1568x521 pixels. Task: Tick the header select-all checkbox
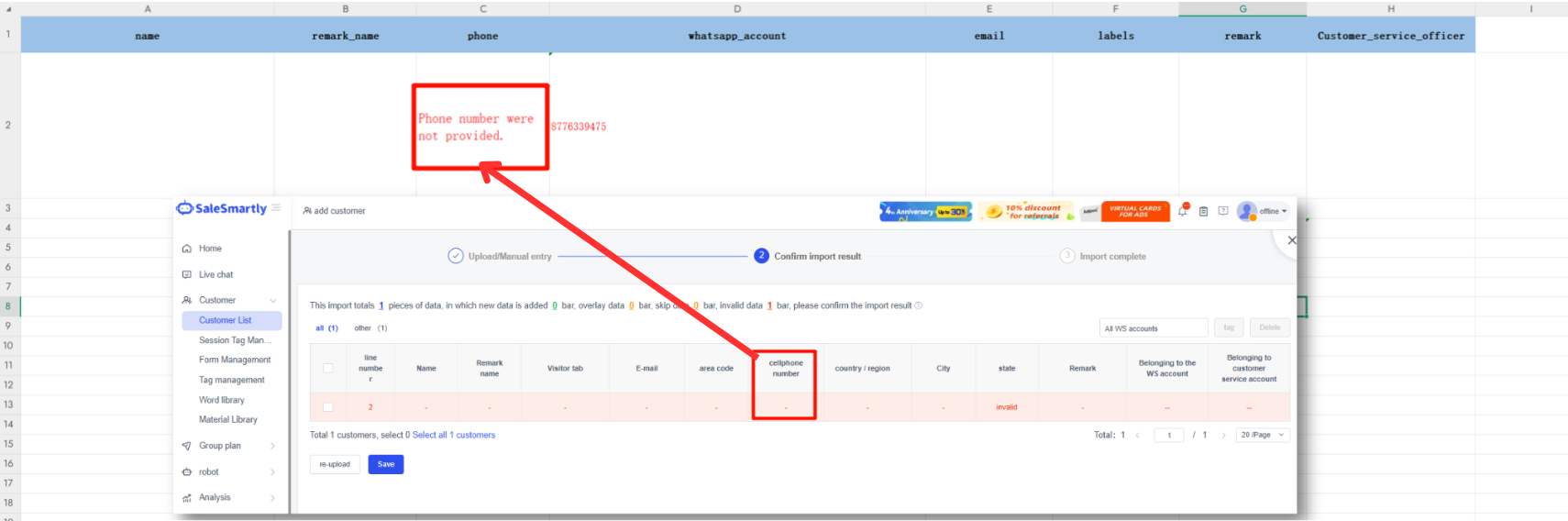[328, 369]
